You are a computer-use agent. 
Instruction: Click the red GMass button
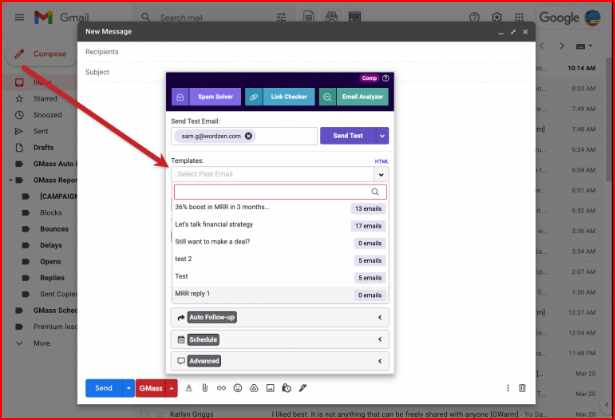[151, 388]
